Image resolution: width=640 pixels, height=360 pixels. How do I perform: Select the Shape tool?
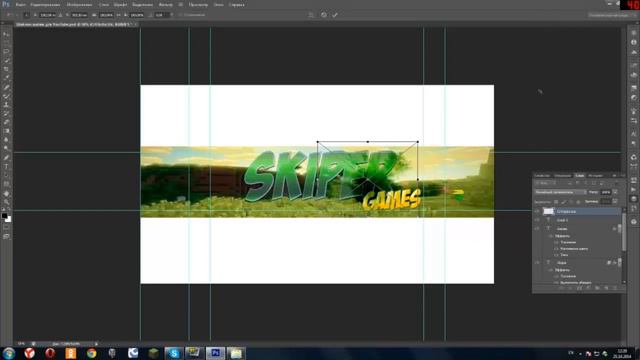pos(6,184)
